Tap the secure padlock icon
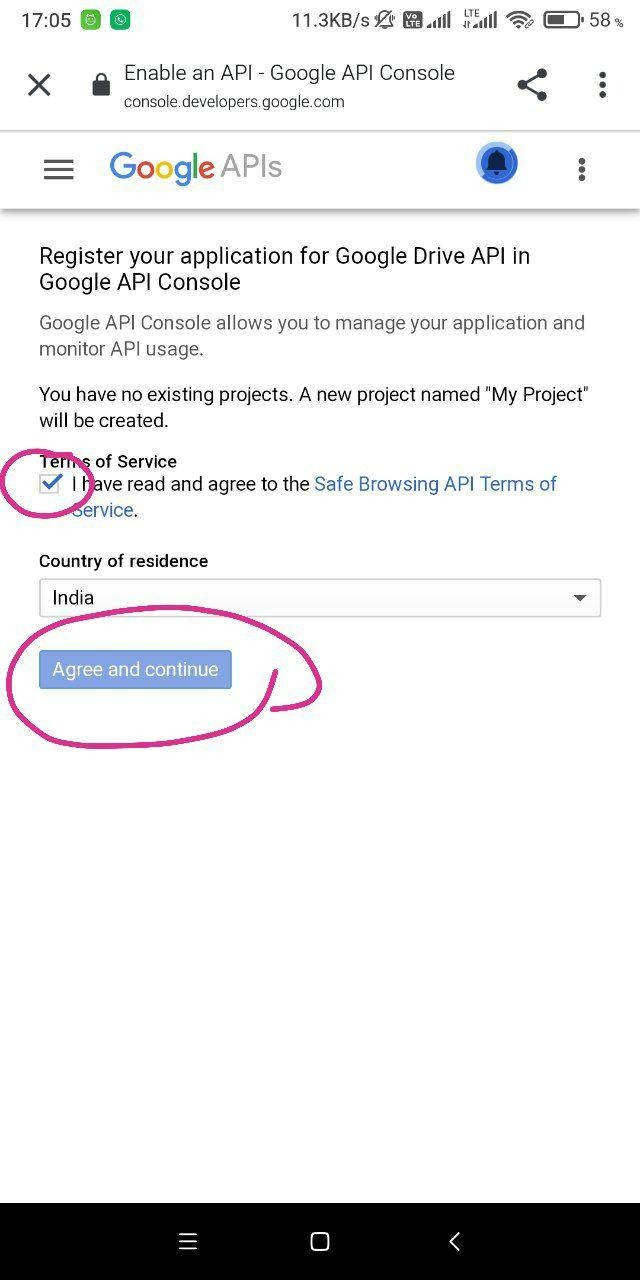Viewport: 640px width, 1280px height. (x=101, y=86)
